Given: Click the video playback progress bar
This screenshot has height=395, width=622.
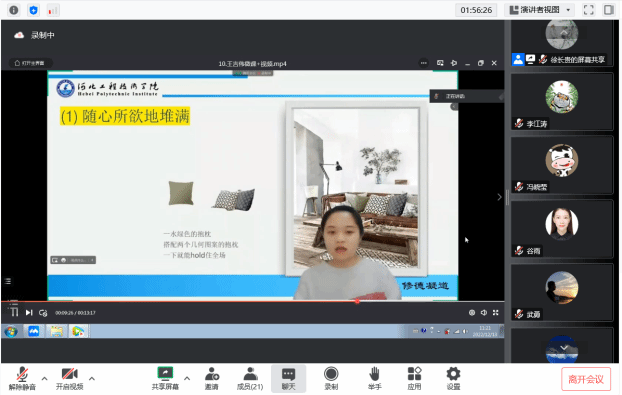Looking at the screenshot, I should [x=253, y=301].
